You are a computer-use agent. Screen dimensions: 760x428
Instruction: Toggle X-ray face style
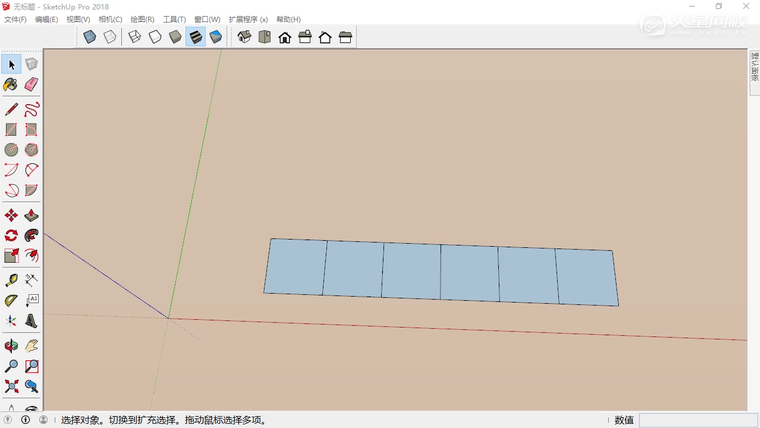pos(90,37)
